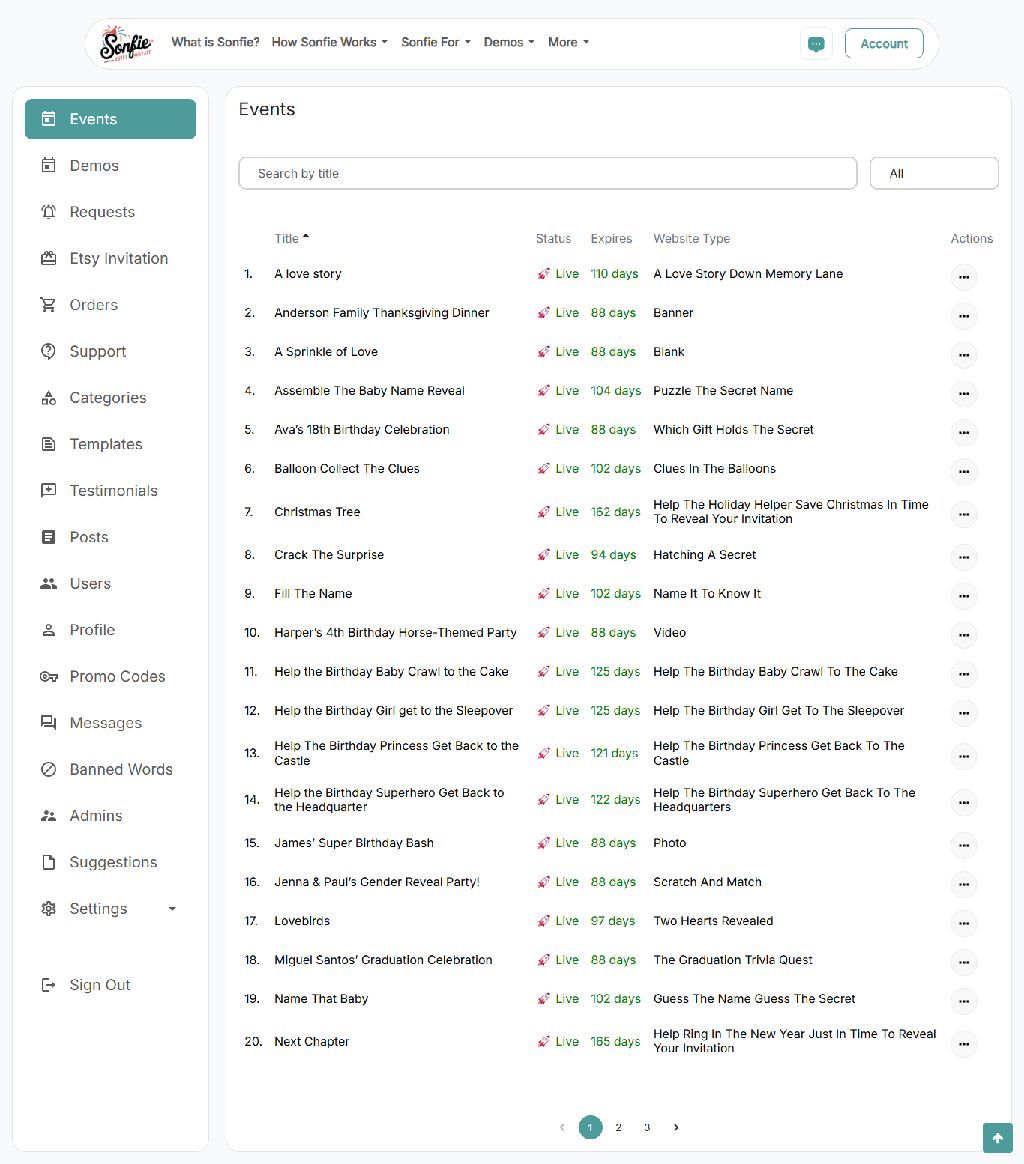This screenshot has height=1164, width=1024.
Task: Select Testimonials in the sidebar
Action: click(113, 491)
